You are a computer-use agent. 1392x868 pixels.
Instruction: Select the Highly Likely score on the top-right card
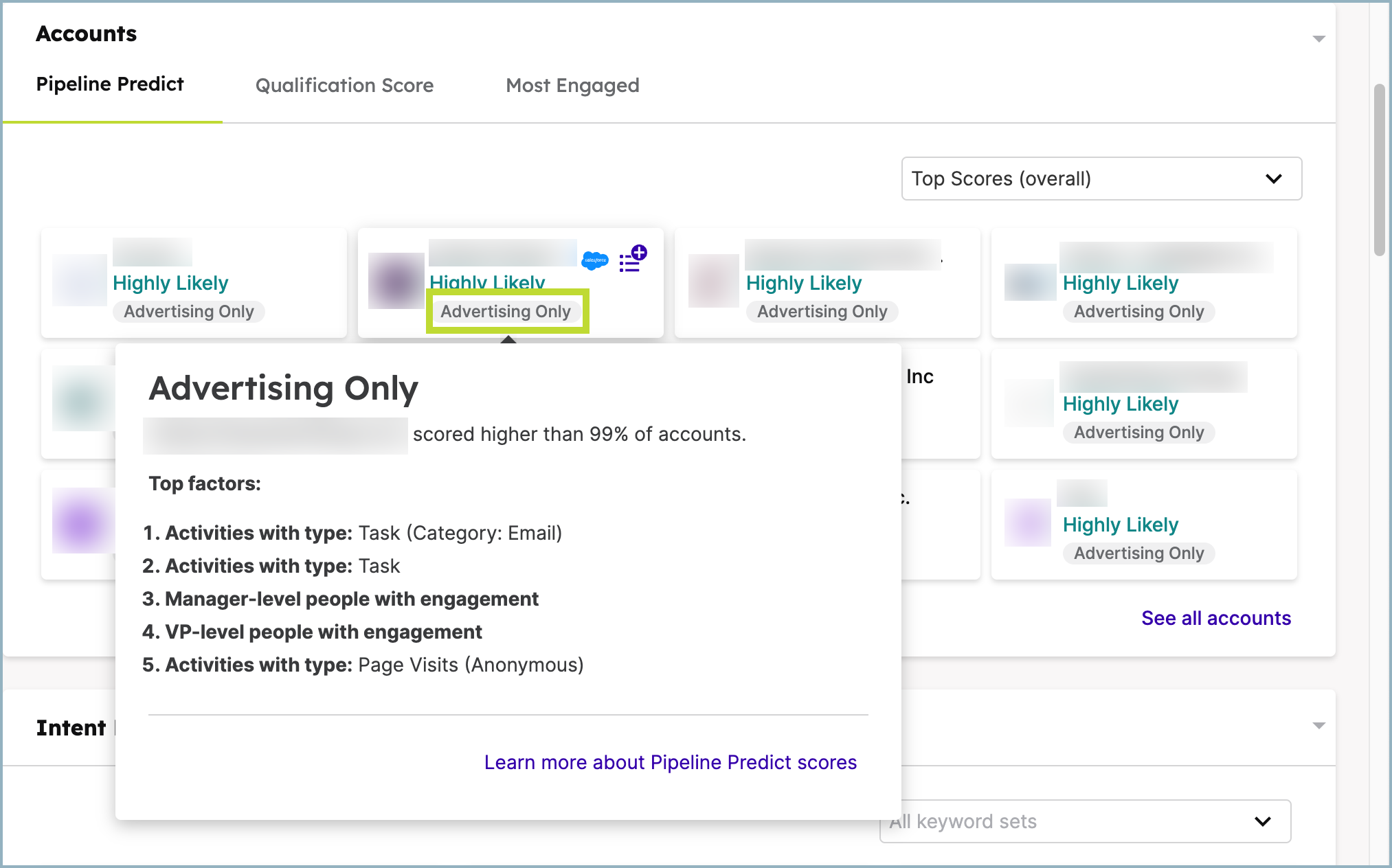click(x=1120, y=283)
